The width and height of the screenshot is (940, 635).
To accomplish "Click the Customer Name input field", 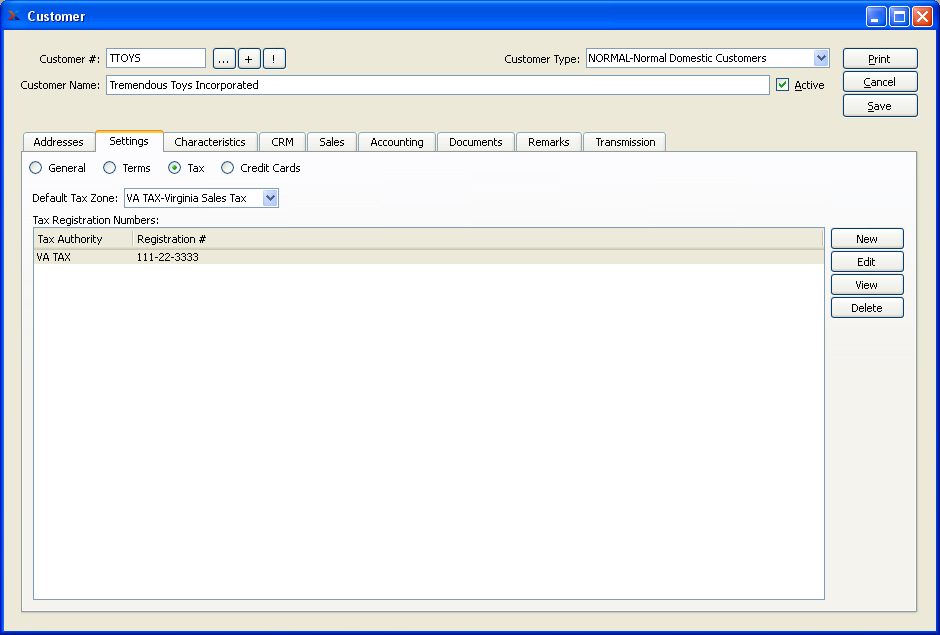I will (438, 85).
